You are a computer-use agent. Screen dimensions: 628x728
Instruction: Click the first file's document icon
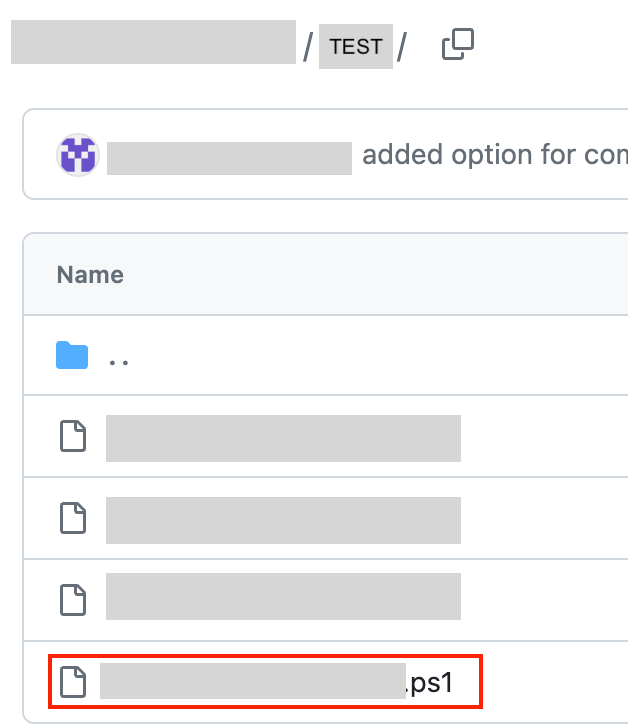(73, 437)
